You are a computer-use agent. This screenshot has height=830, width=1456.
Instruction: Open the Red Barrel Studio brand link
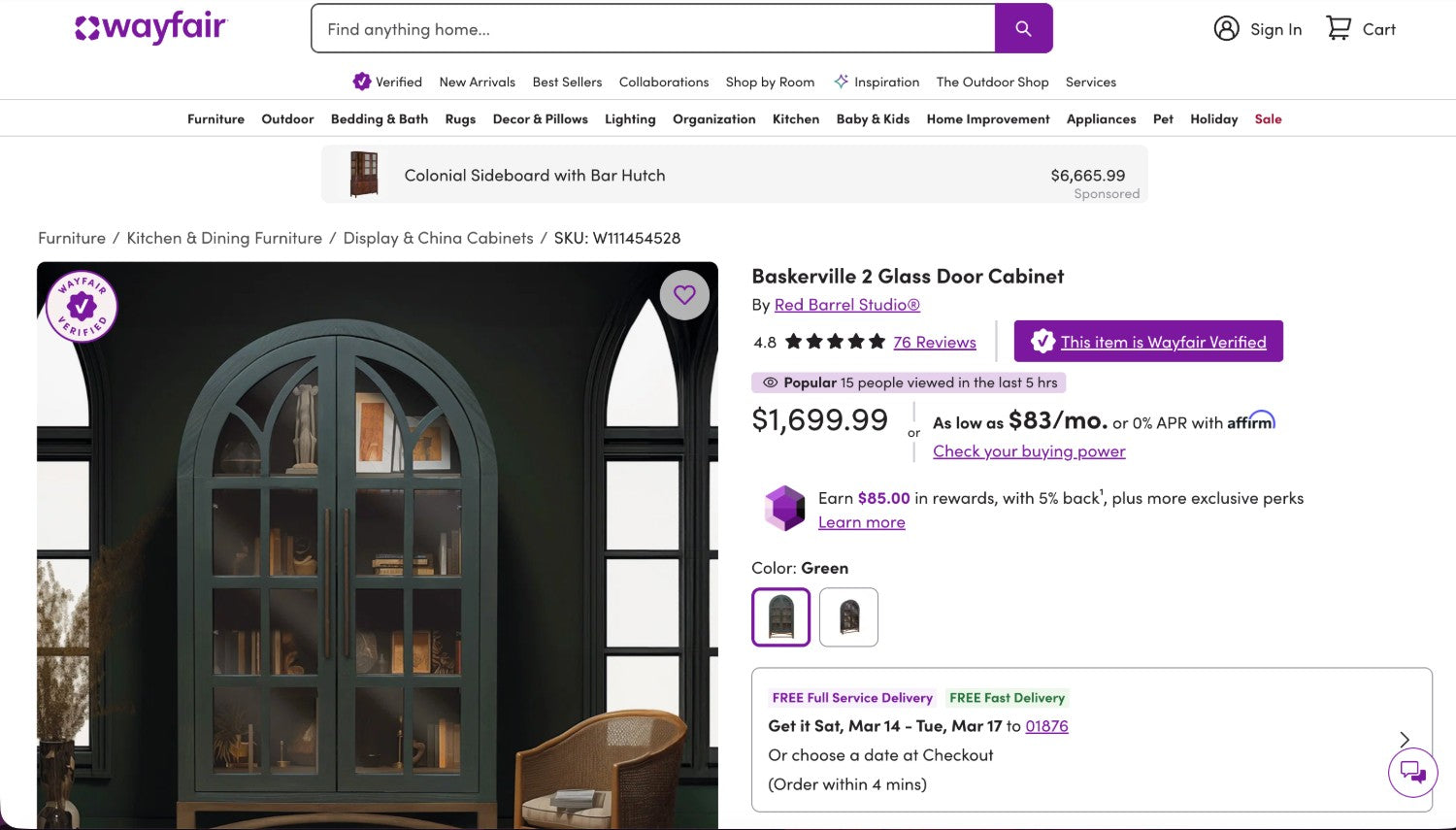(846, 305)
